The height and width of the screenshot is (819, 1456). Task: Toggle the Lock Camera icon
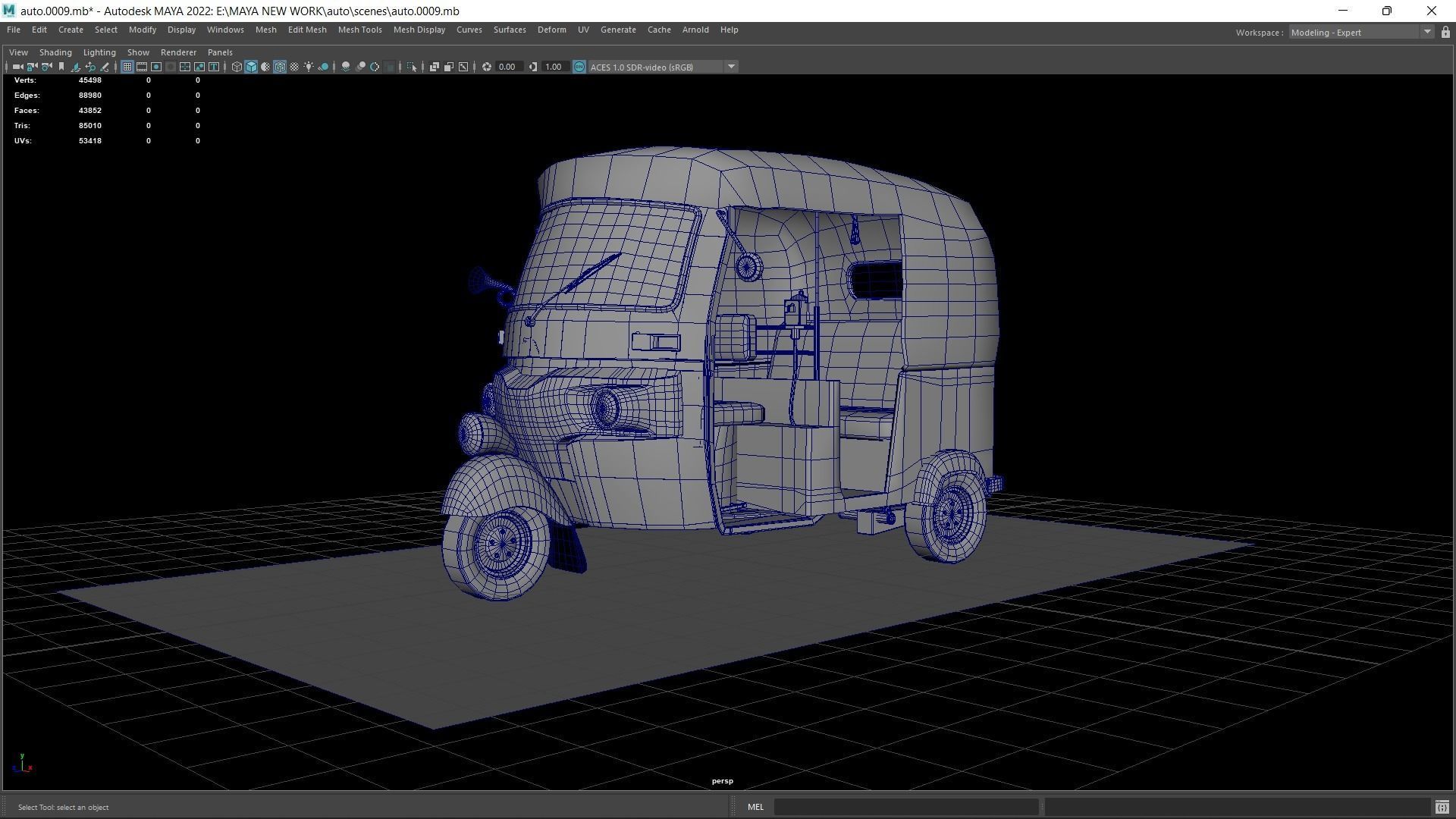coord(32,67)
